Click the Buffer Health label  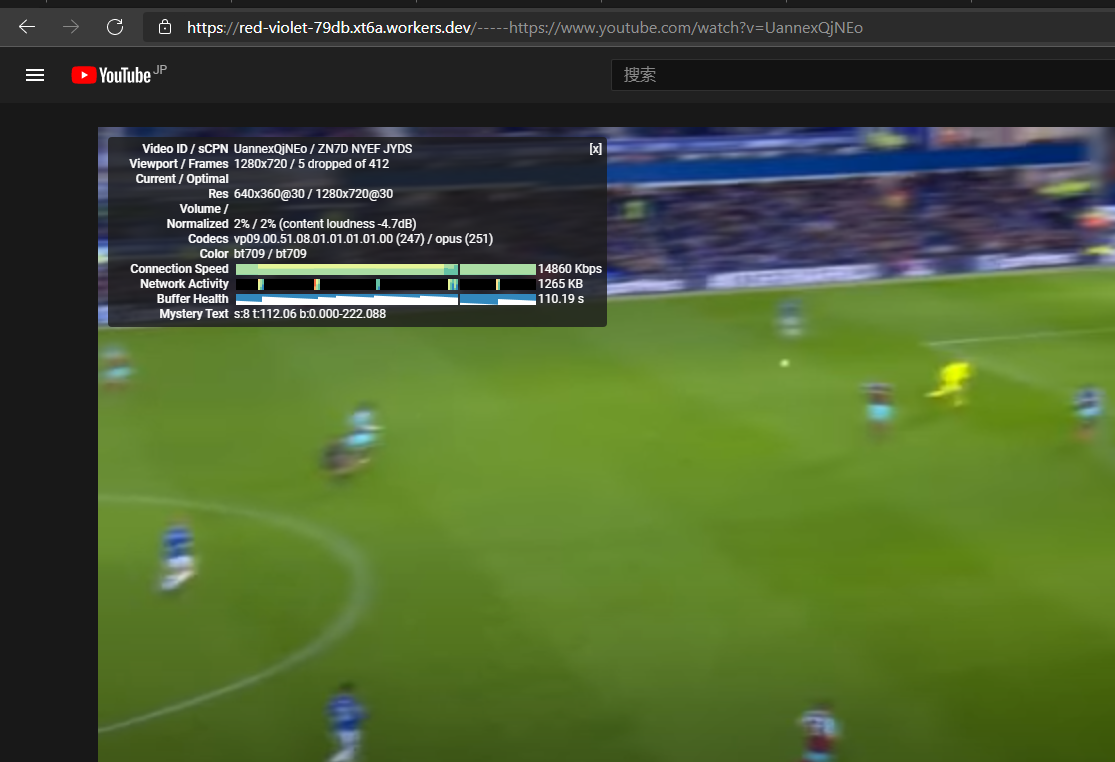[193, 299]
